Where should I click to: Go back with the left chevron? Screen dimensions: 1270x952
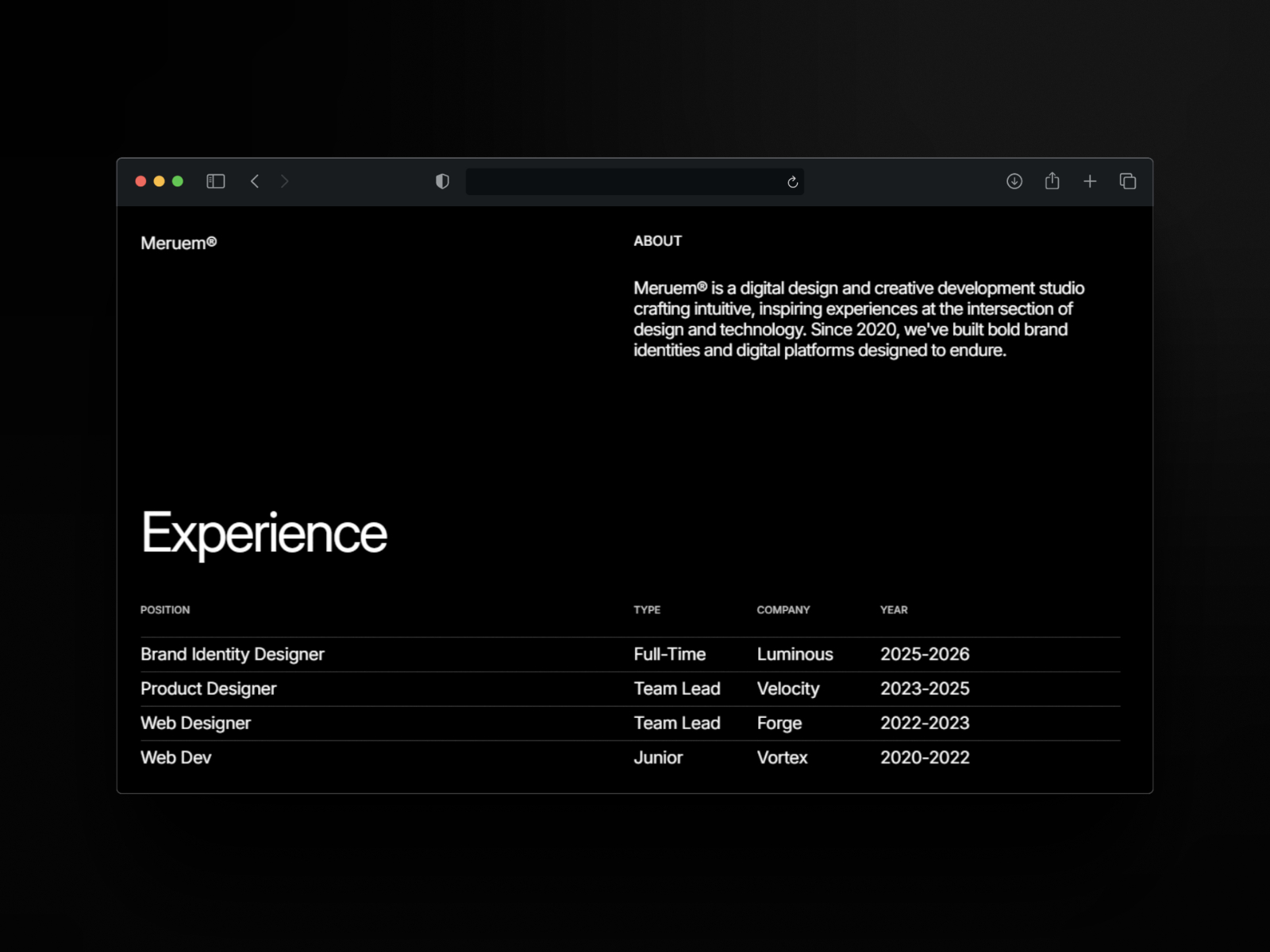[x=255, y=182]
